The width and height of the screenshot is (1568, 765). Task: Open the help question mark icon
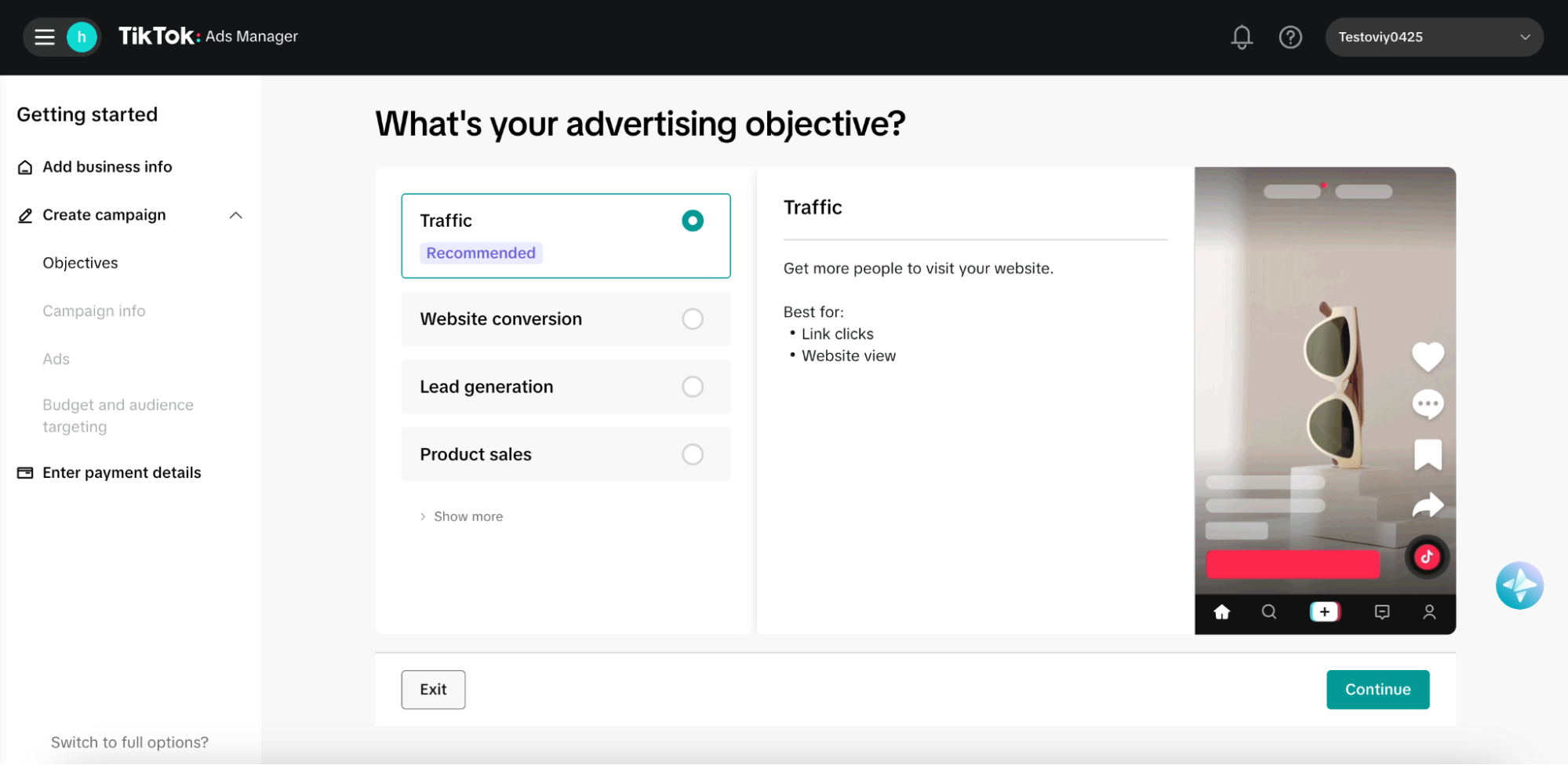tap(1290, 37)
